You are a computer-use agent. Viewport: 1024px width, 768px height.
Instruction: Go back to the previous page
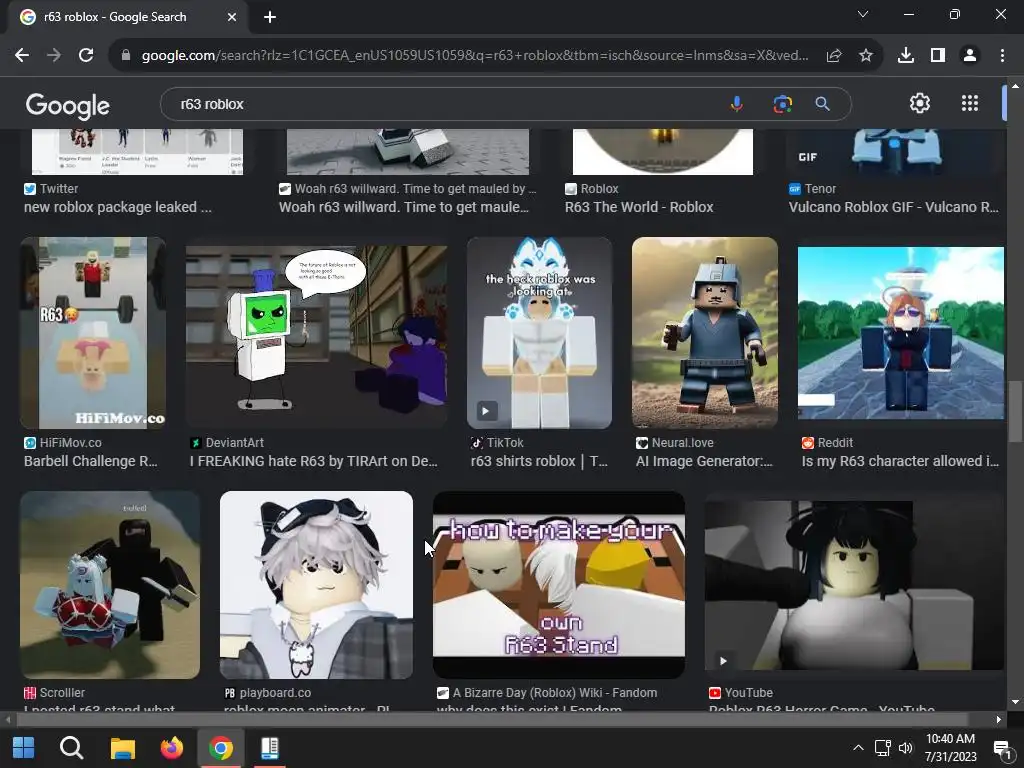[22, 56]
